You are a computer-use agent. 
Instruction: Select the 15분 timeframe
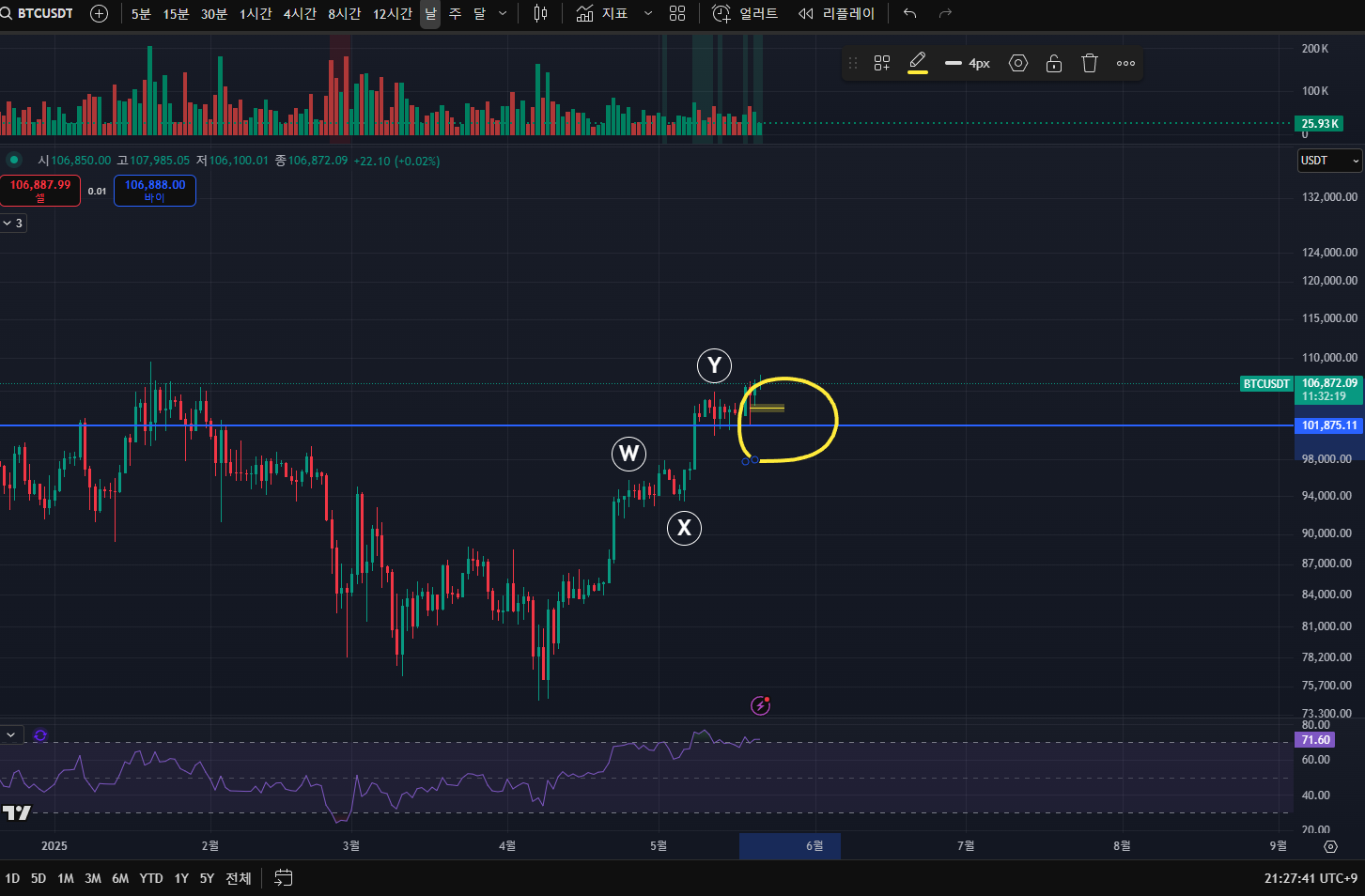coord(176,13)
